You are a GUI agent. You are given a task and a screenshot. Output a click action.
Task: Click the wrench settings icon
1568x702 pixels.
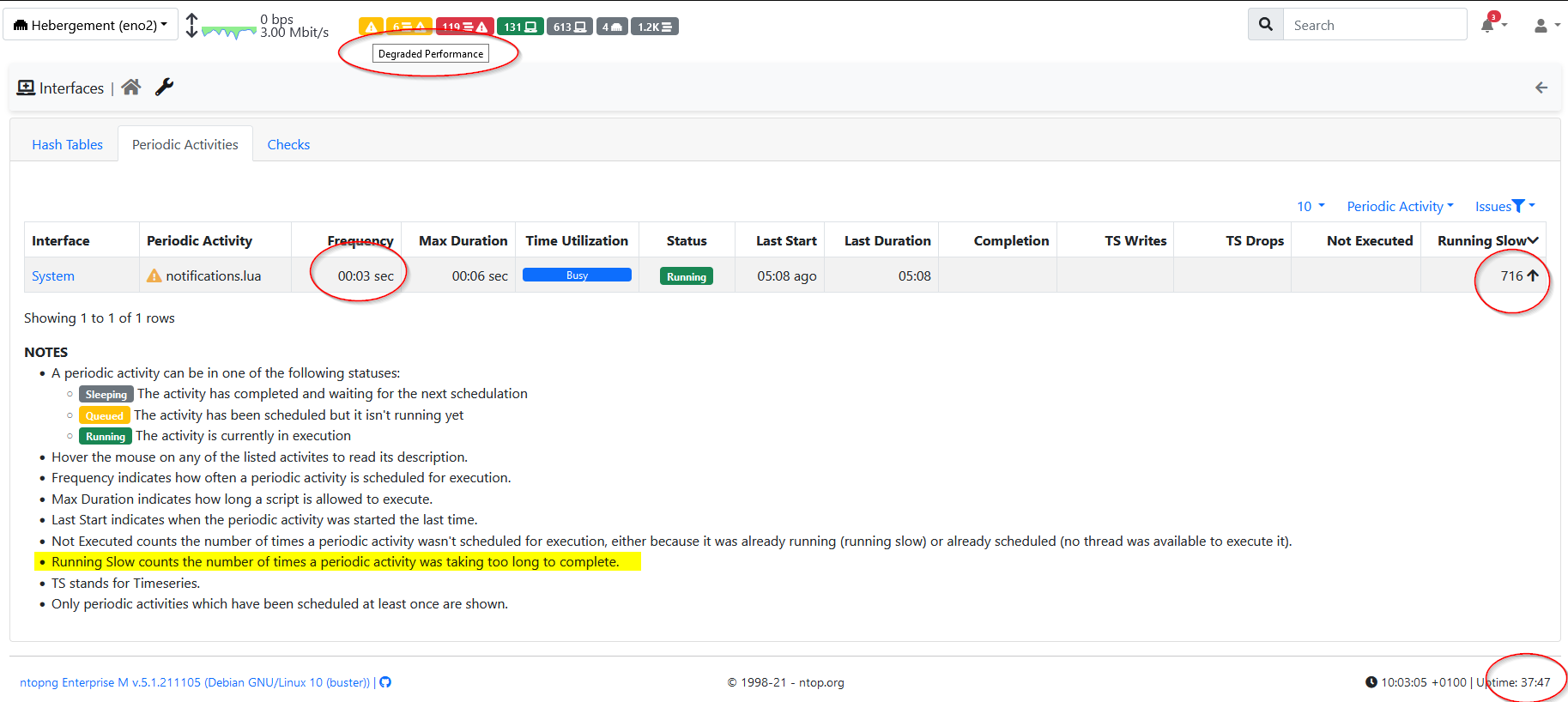click(164, 87)
